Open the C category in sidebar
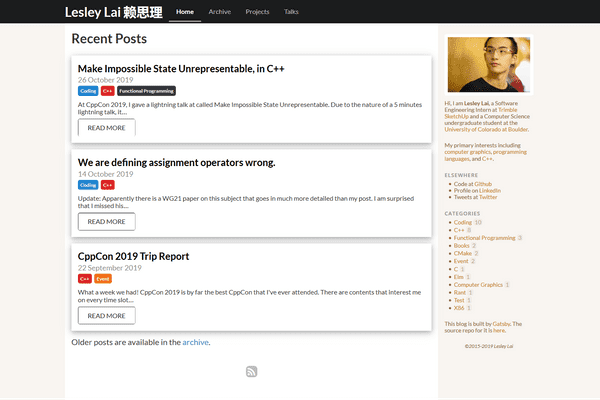Image resolution: width=600 pixels, height=400 pixels. pos(456,269)
